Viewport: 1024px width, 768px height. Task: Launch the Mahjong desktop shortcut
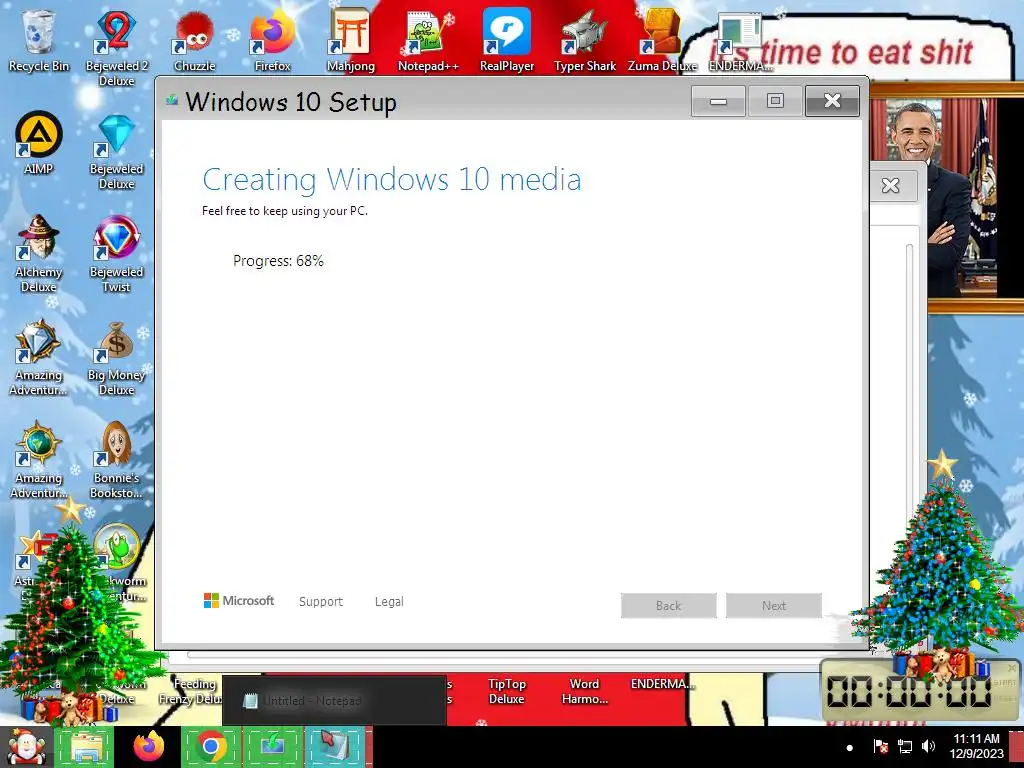[x=351, y=40]
